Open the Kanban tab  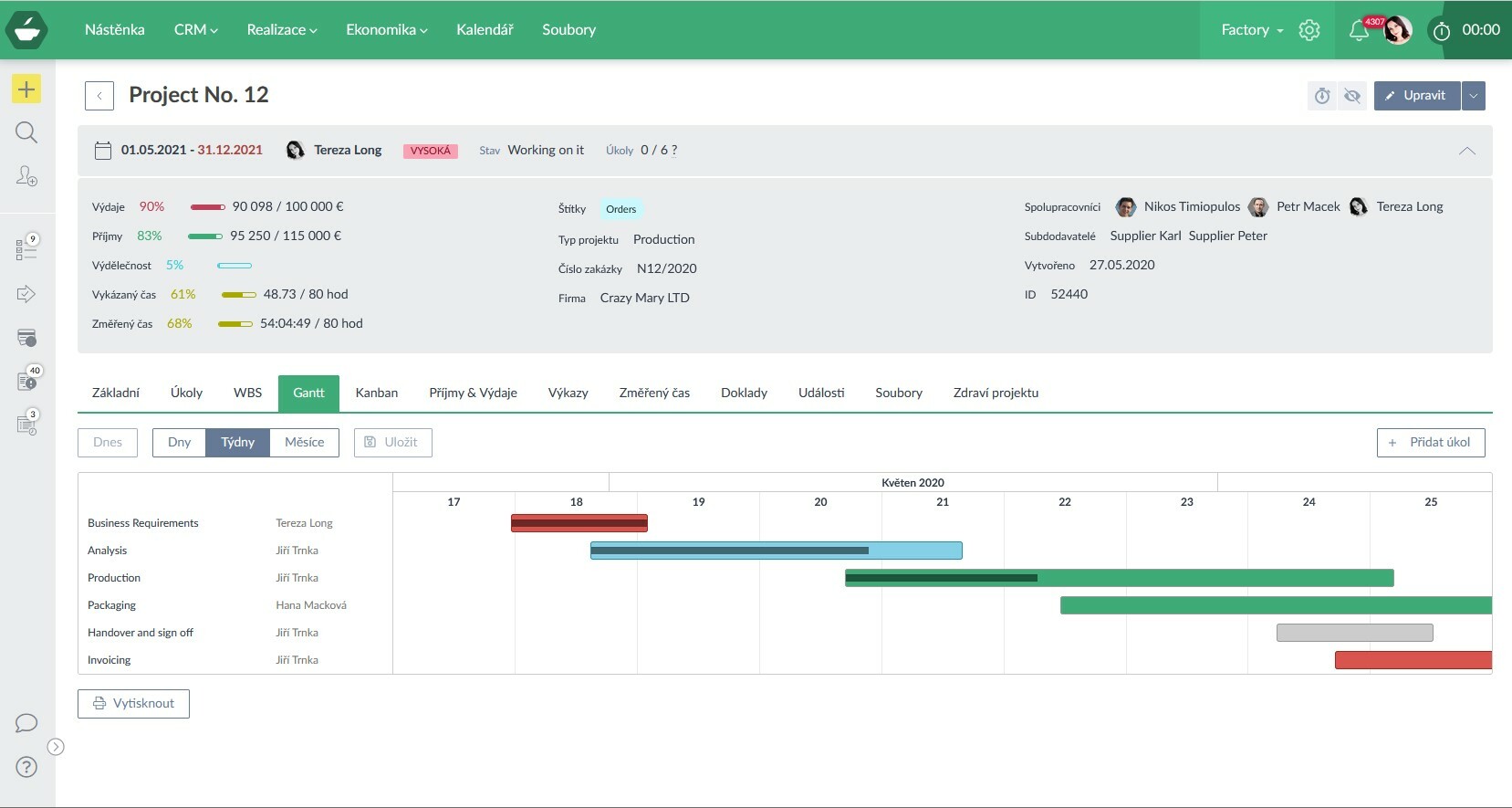pos(376,393)
